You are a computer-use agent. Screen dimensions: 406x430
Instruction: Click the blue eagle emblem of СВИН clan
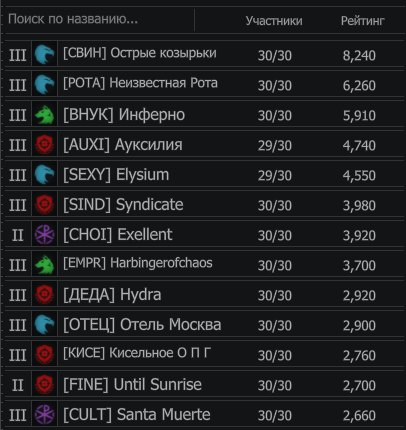pyautogui.click(x=45, y=54)
